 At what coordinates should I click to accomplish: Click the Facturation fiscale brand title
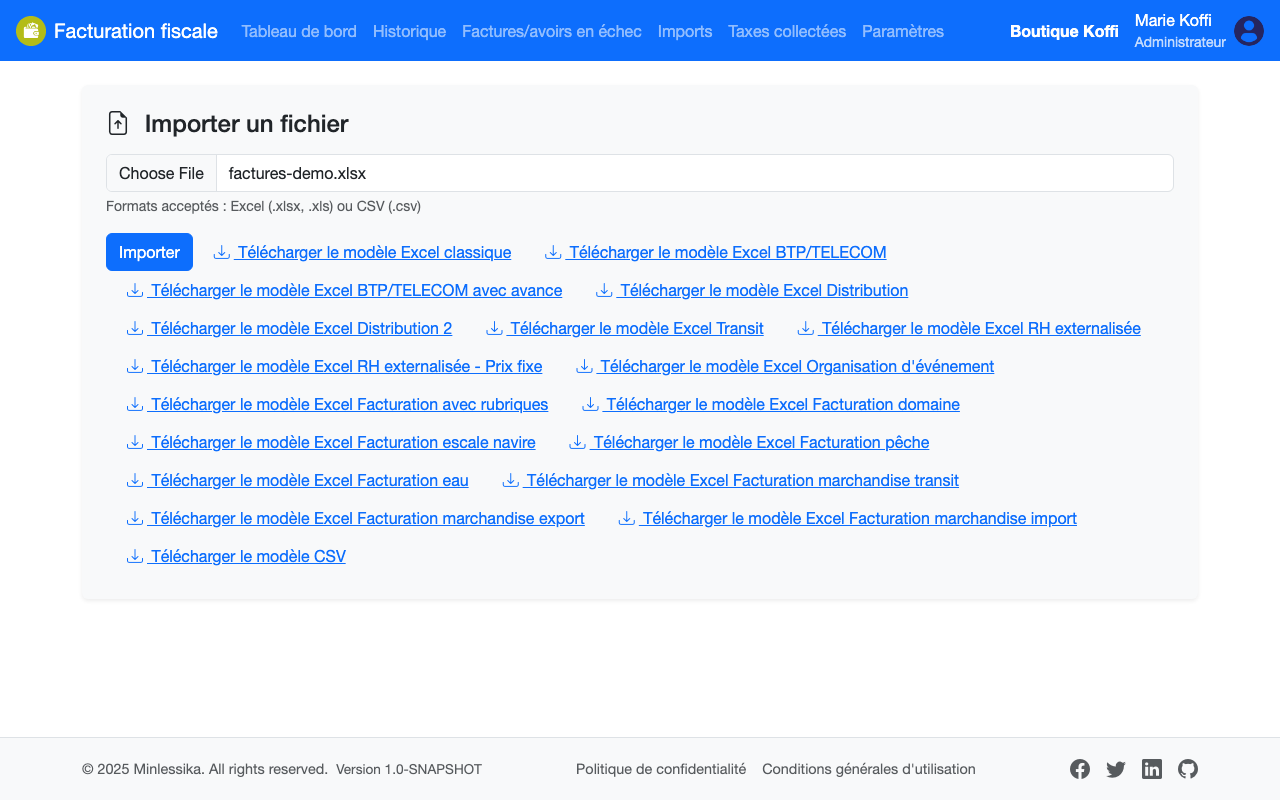pyautogui.click(x=136, y=31)
